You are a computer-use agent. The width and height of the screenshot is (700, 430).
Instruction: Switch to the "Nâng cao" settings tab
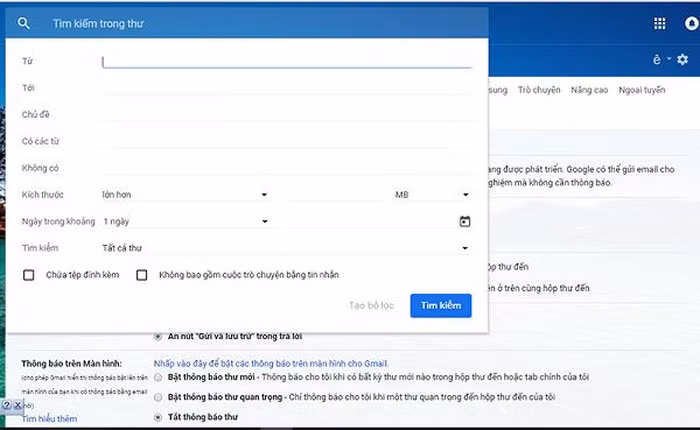(x=589, y=90)
